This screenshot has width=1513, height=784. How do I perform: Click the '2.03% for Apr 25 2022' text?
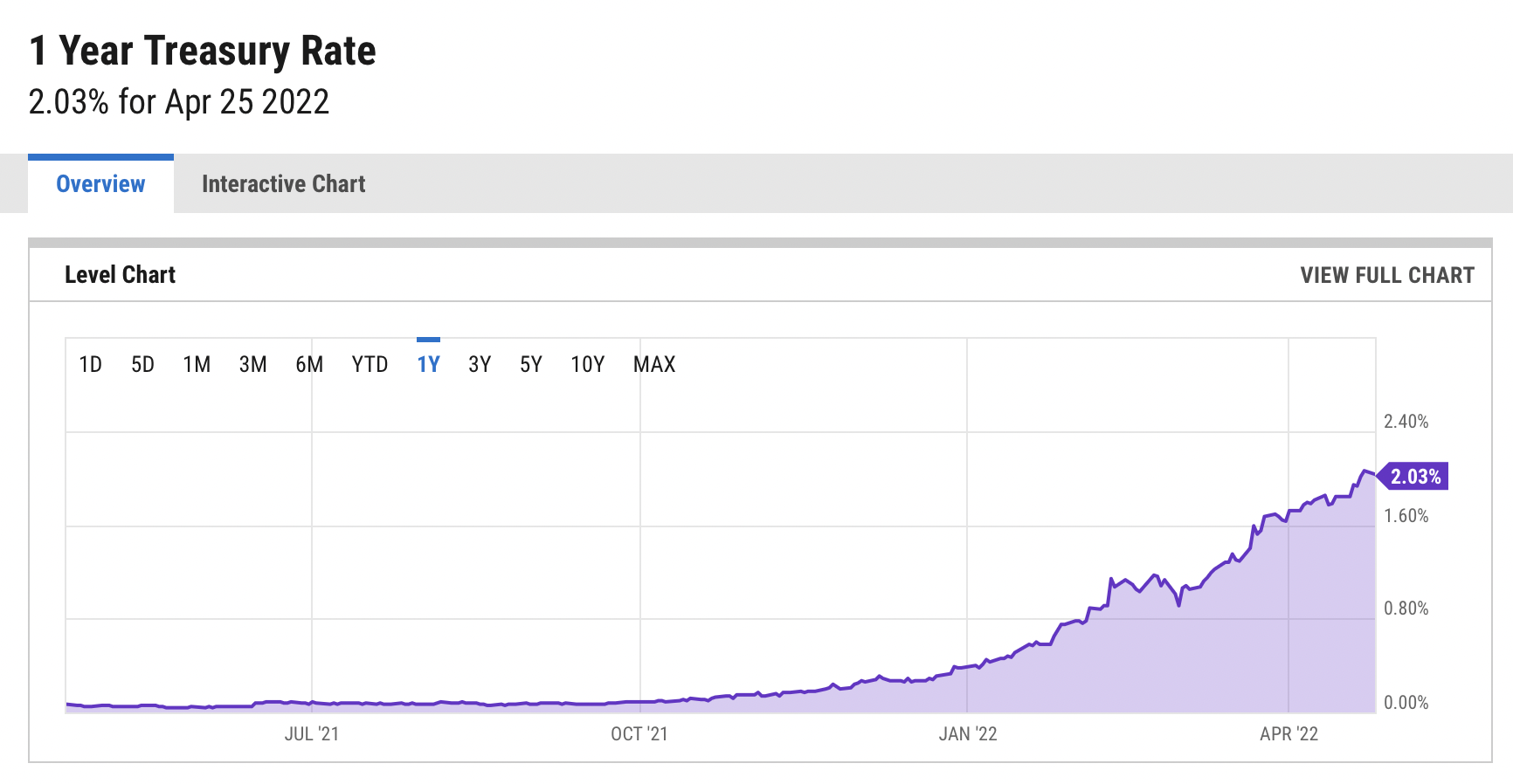pyautogui.click(x=179, y=102)
